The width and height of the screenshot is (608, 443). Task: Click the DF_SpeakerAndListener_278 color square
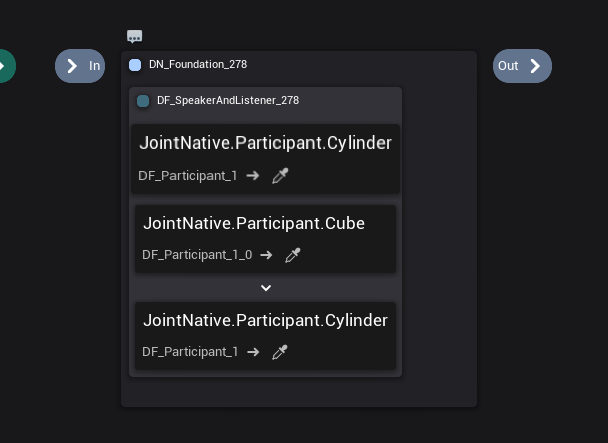click(143, 101)
